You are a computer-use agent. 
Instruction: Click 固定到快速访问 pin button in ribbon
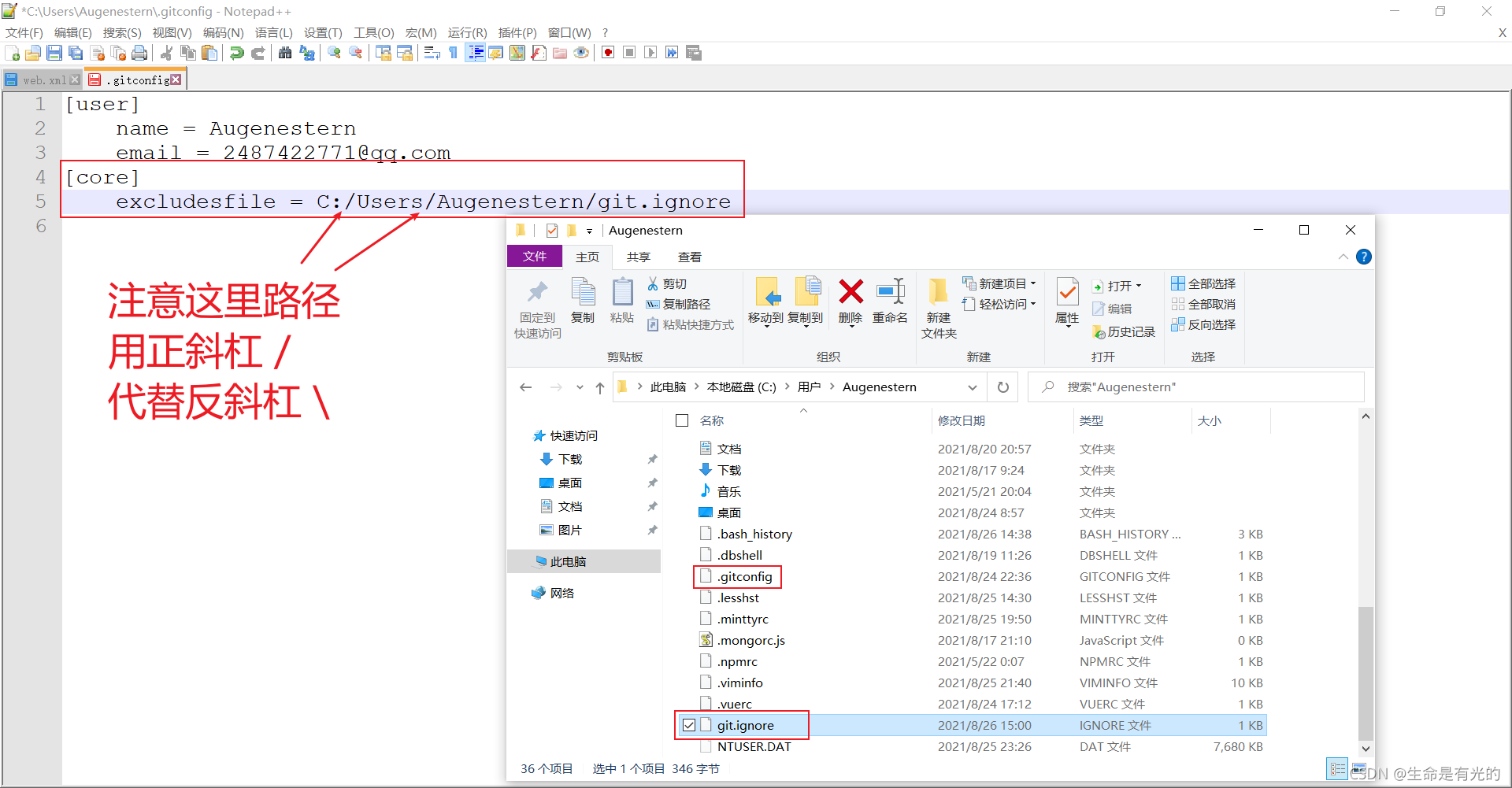tap(538, 309)
